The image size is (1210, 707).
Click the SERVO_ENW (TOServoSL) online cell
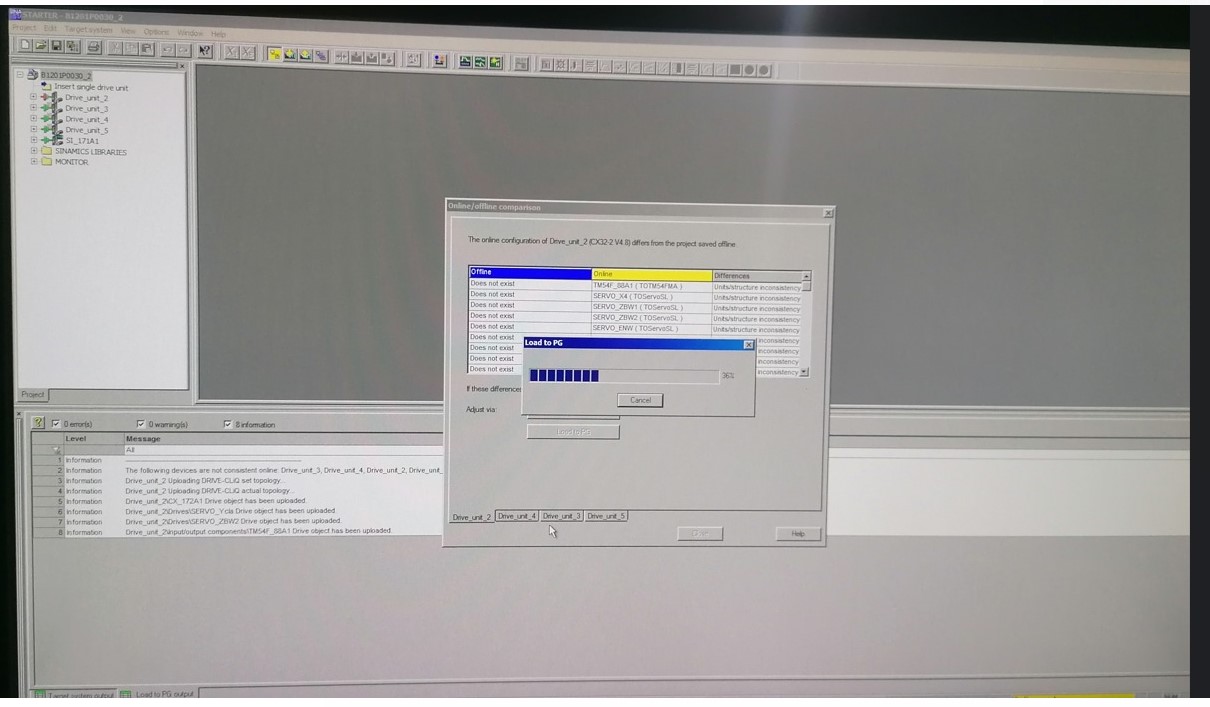pos(652,329)
